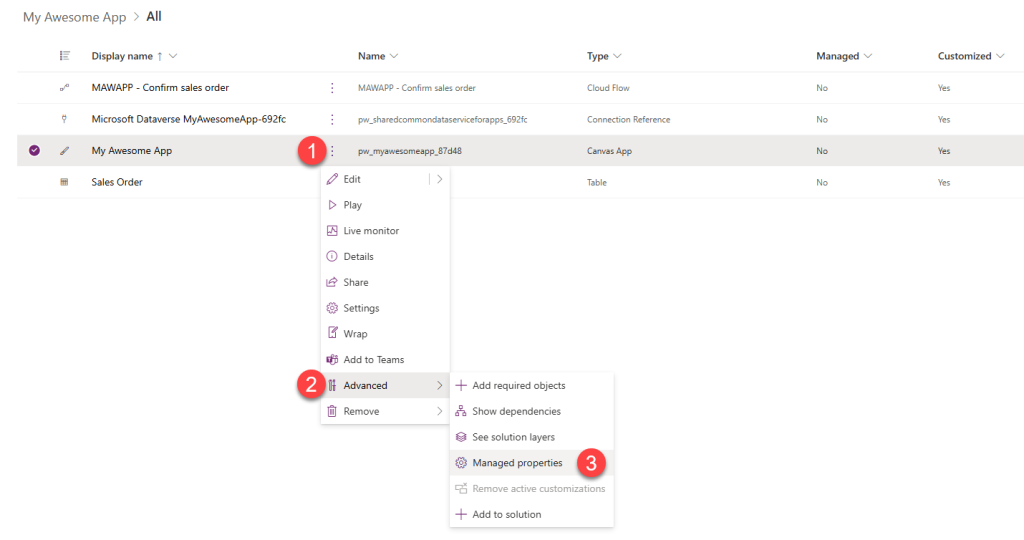Click the cloud flow icon beside MAWAPP row

64,87
